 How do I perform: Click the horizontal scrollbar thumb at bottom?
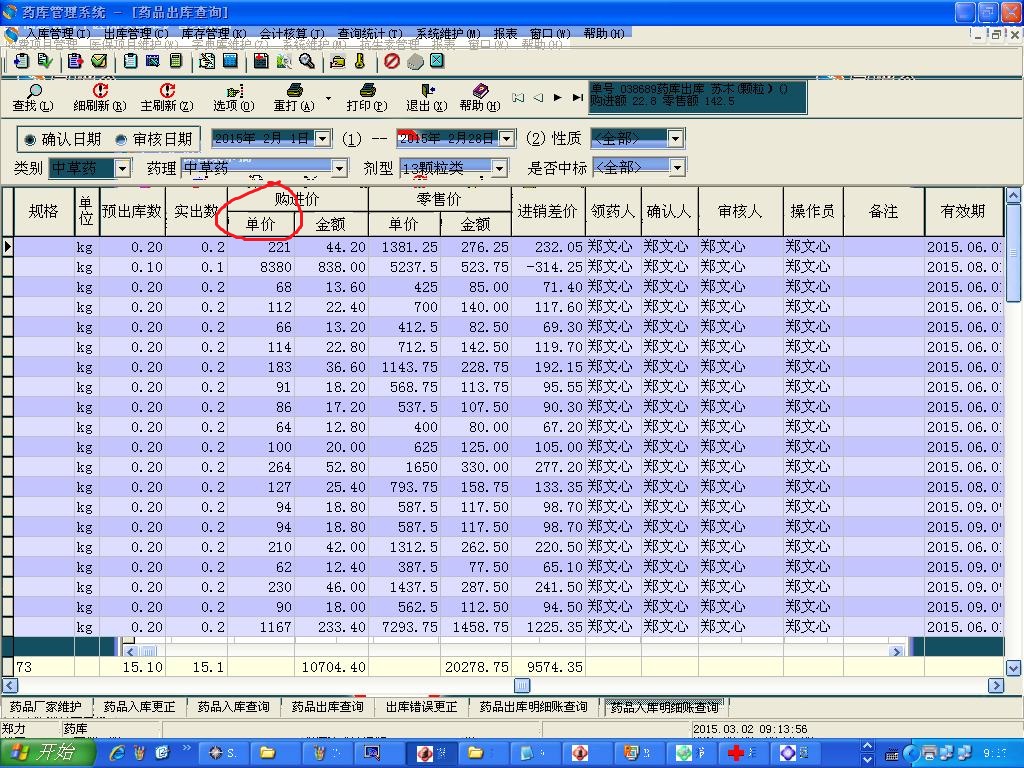522,686
